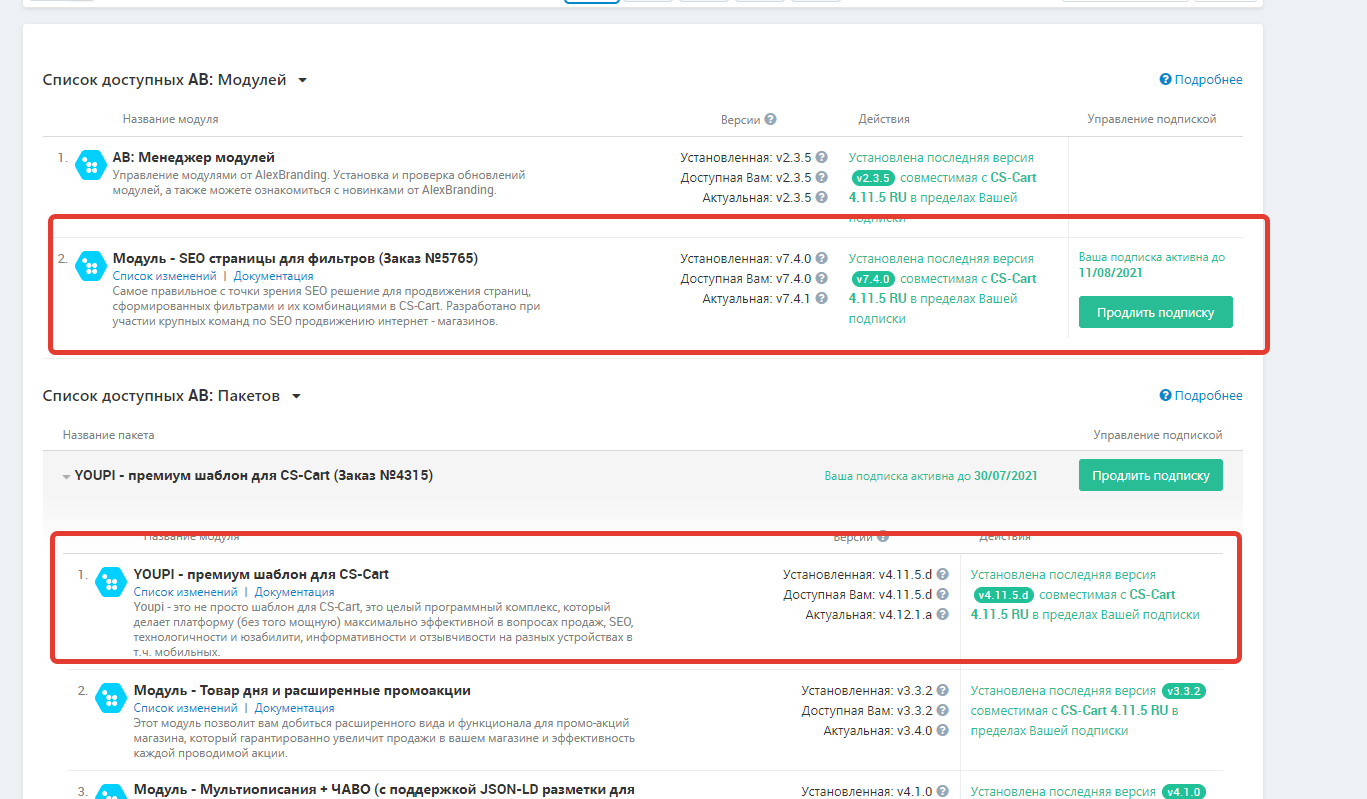Click help icon beside Доступная Вам v7.4.0
The image size is (1367, 799).
822,278
